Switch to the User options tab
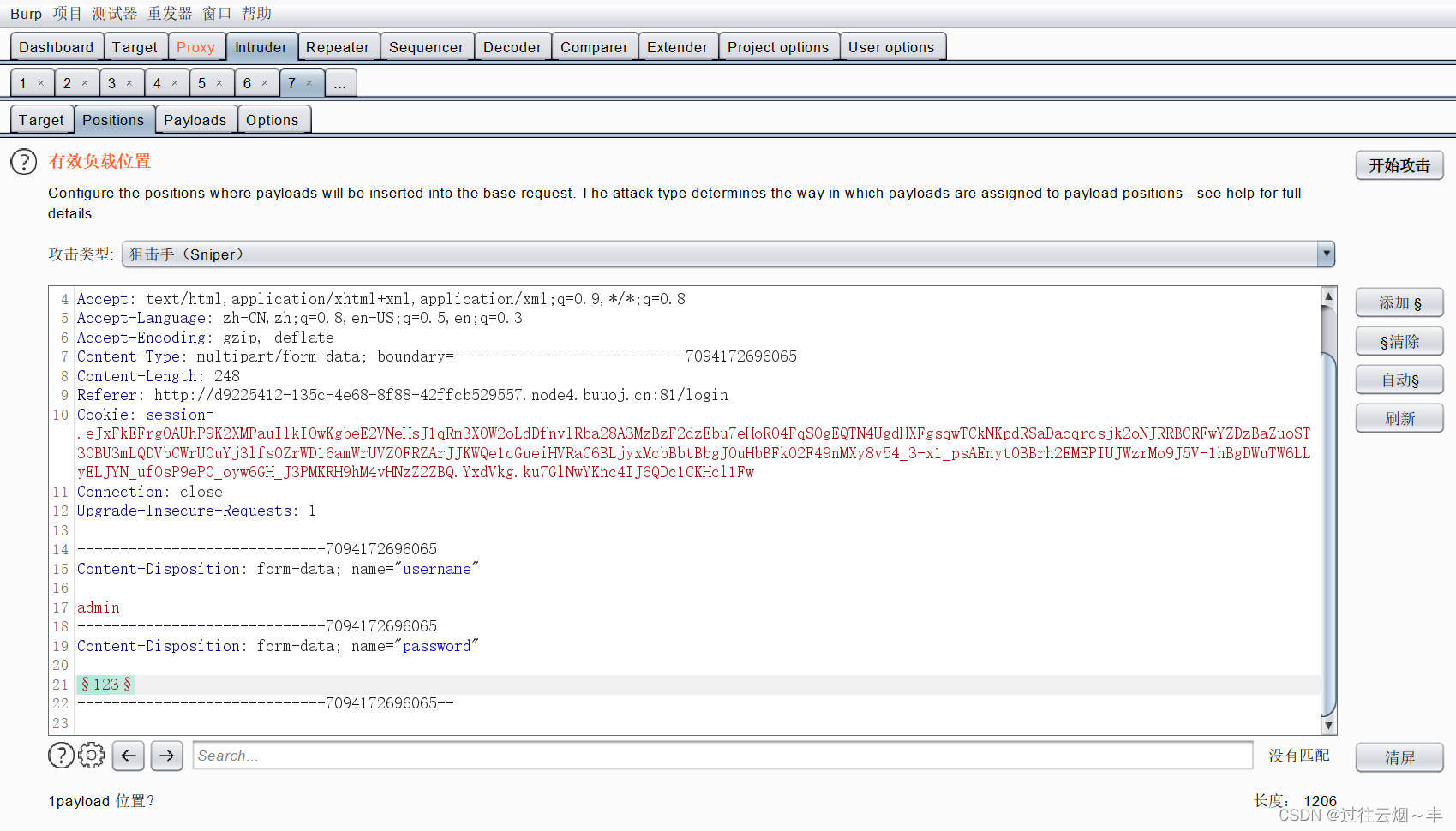Image resolution: width=1456 pixels, height=831 pixels. pos(891,47)
